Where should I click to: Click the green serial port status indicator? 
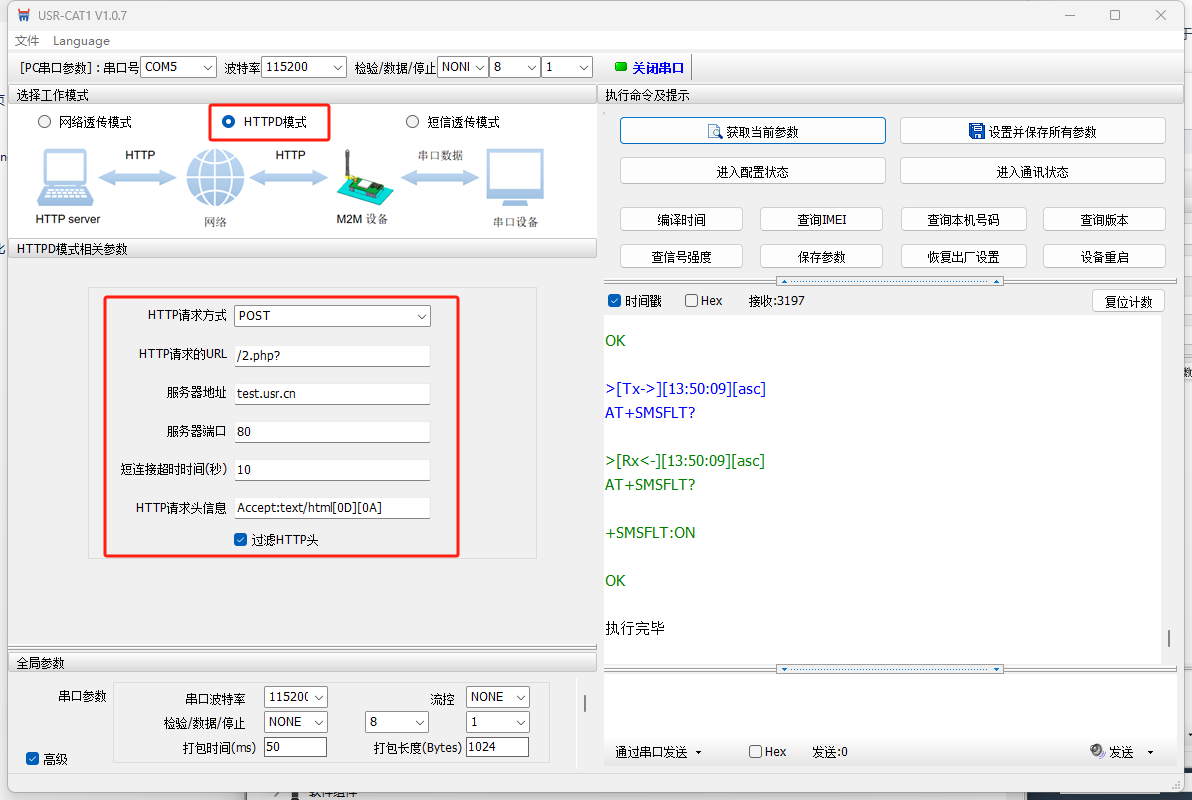621,67
